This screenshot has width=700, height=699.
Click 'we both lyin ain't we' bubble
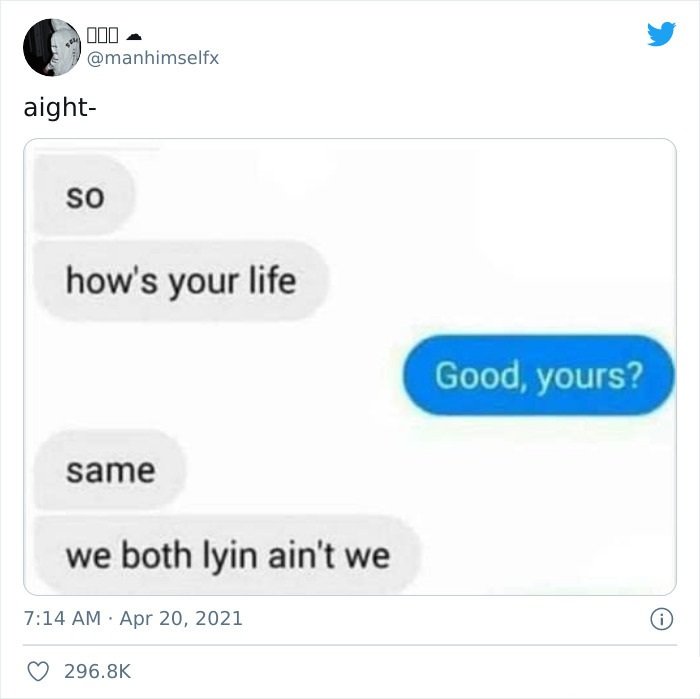point(228,555)
